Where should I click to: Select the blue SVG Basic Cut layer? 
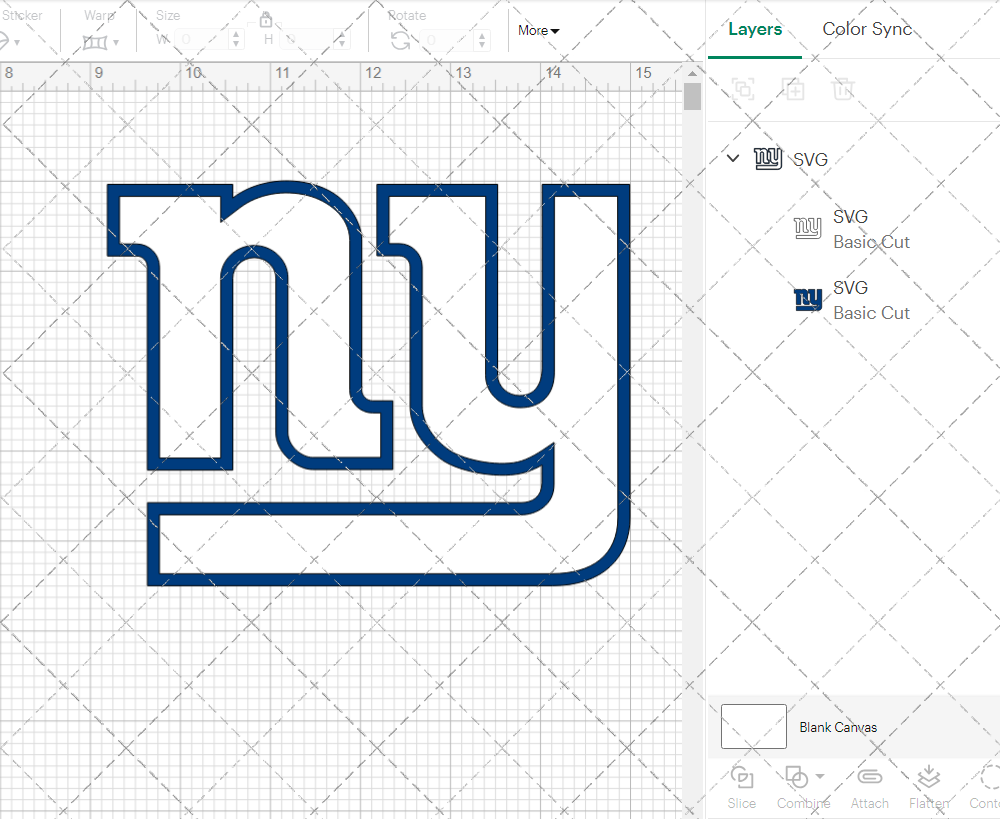(870, 300)
